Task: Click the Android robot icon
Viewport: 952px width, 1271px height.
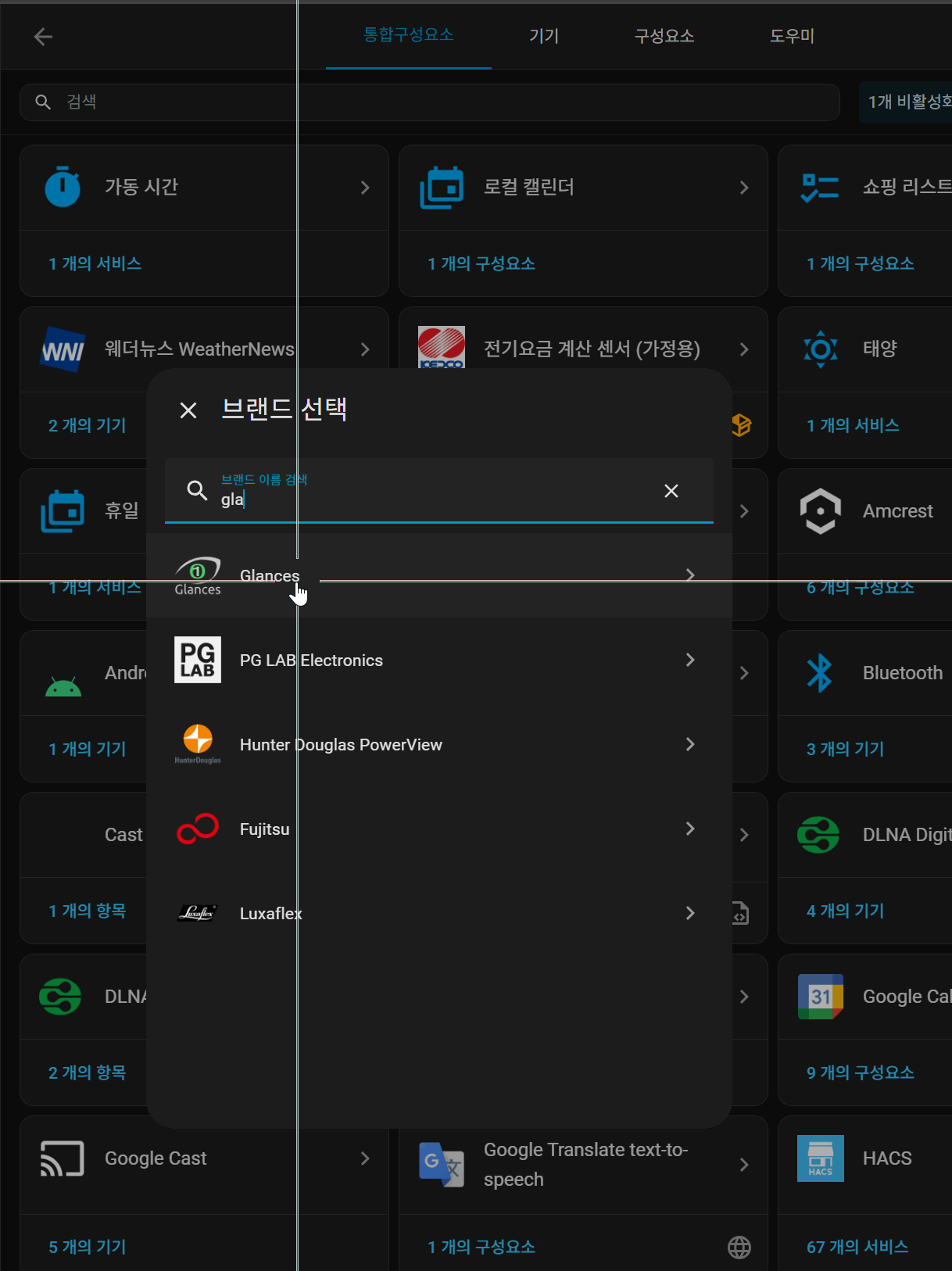Action: [63, 686]
